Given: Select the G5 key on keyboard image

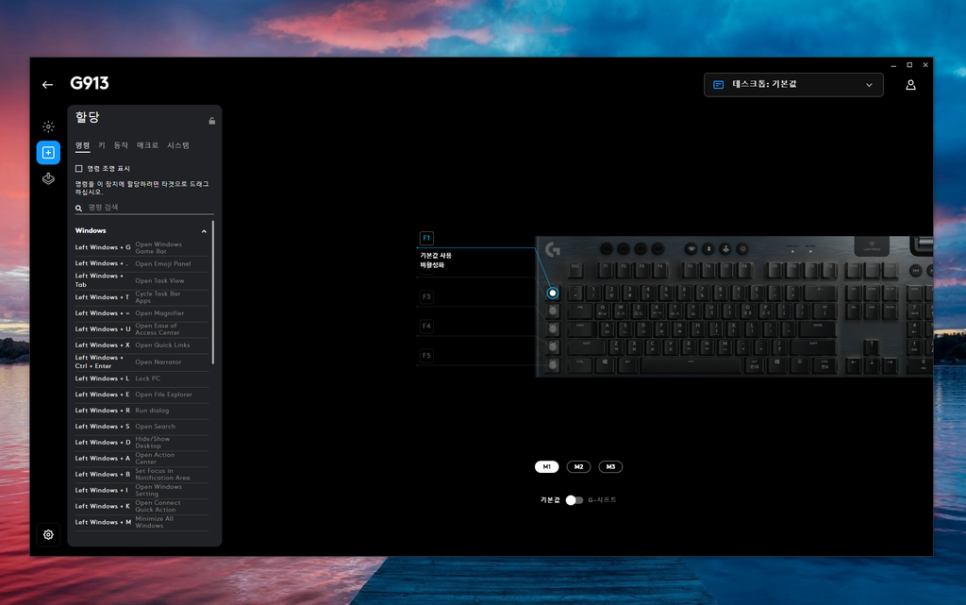Looking at the screenshot, I should (x=553, y=365).
